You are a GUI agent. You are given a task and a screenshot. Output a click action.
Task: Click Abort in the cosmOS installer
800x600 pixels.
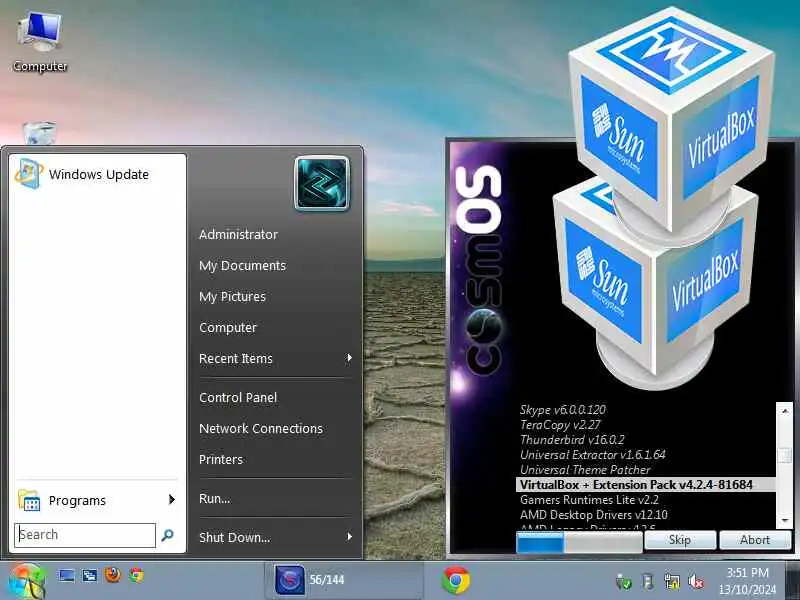[x=755, y=540]
